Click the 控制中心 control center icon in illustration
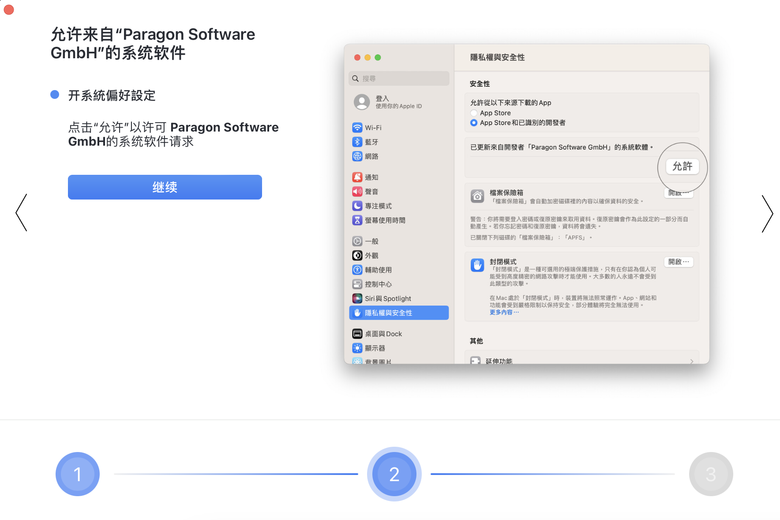 [x=357, y=284]
